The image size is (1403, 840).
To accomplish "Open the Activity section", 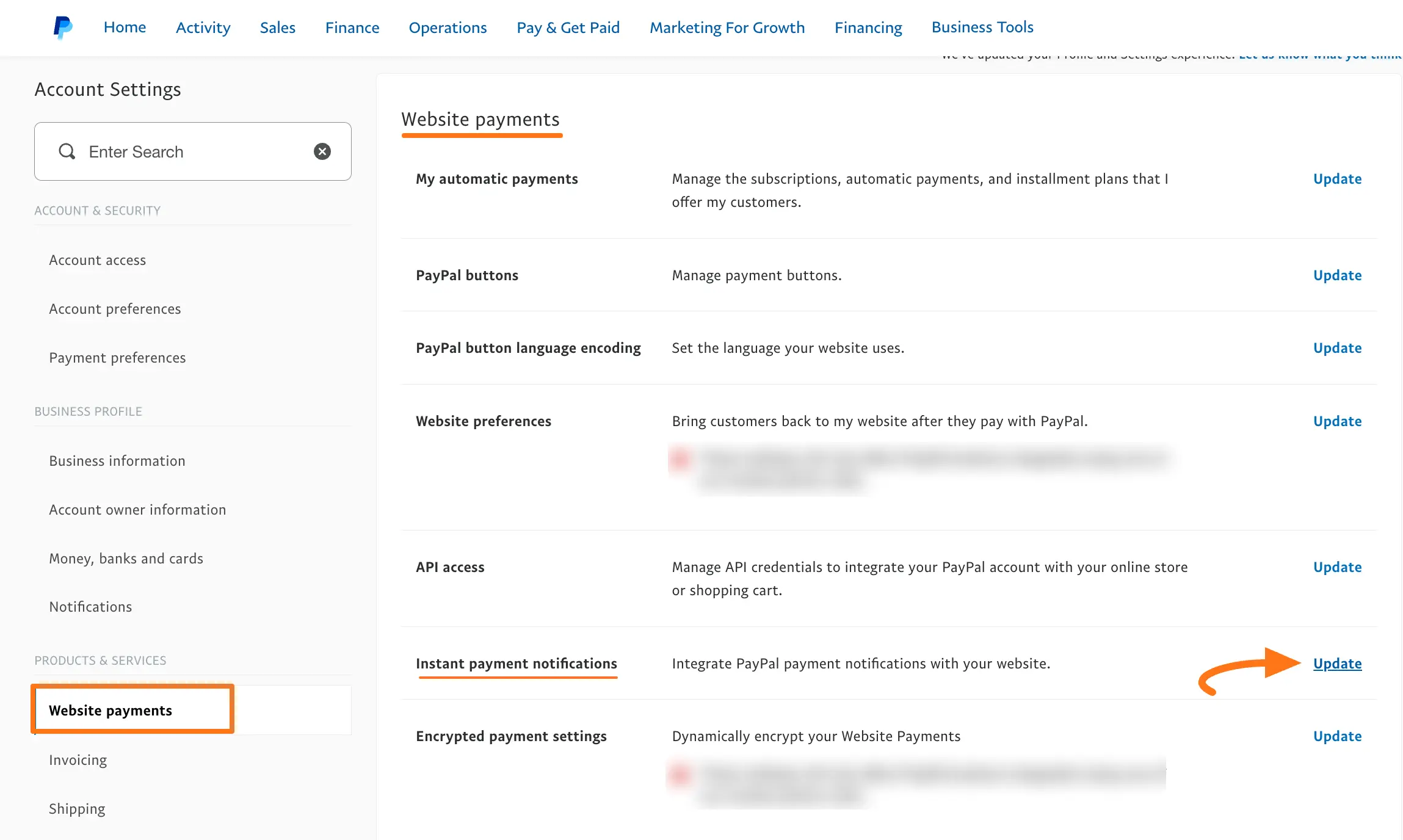I will pos(203,27).
